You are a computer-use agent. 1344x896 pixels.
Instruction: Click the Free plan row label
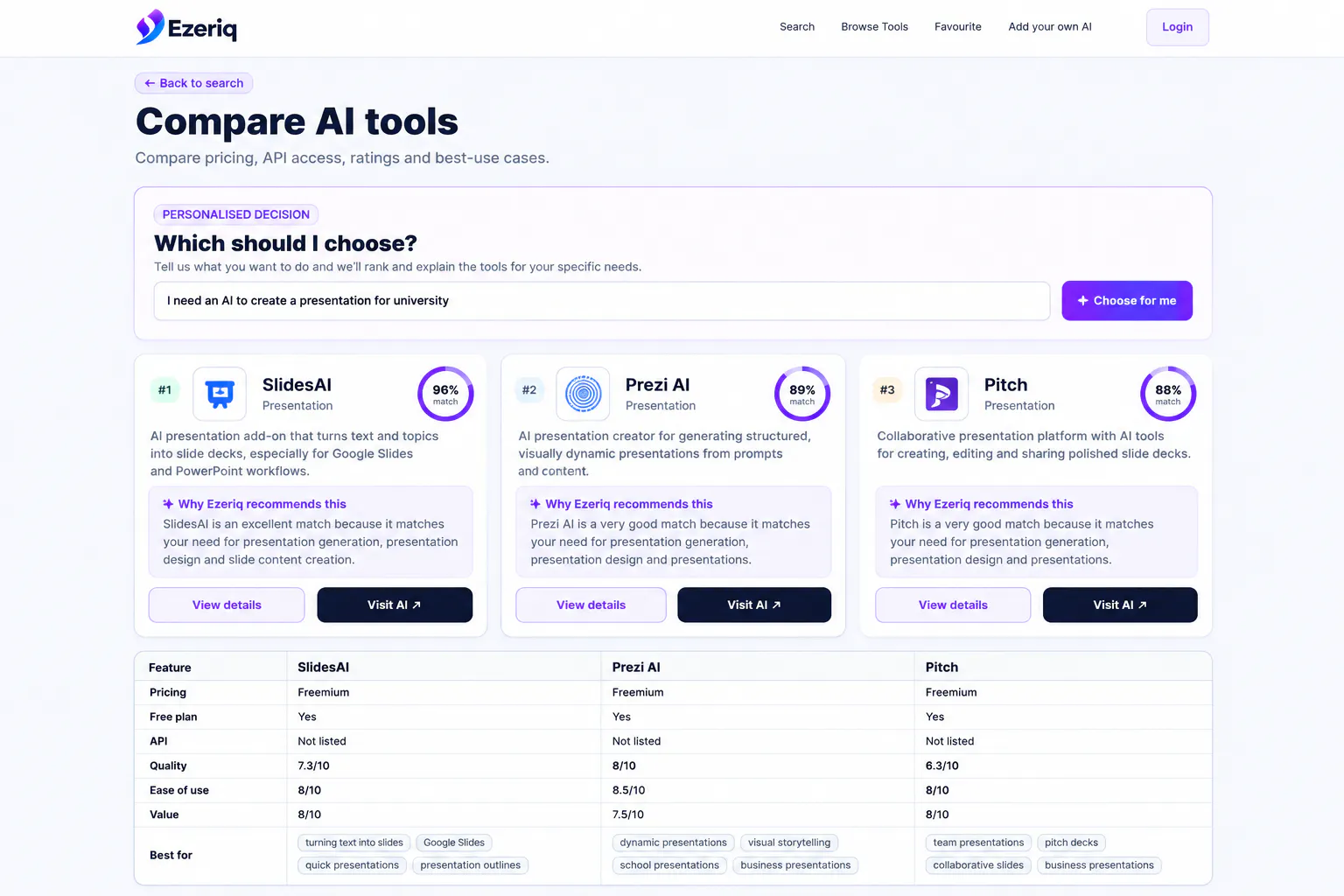coord(173,717)
